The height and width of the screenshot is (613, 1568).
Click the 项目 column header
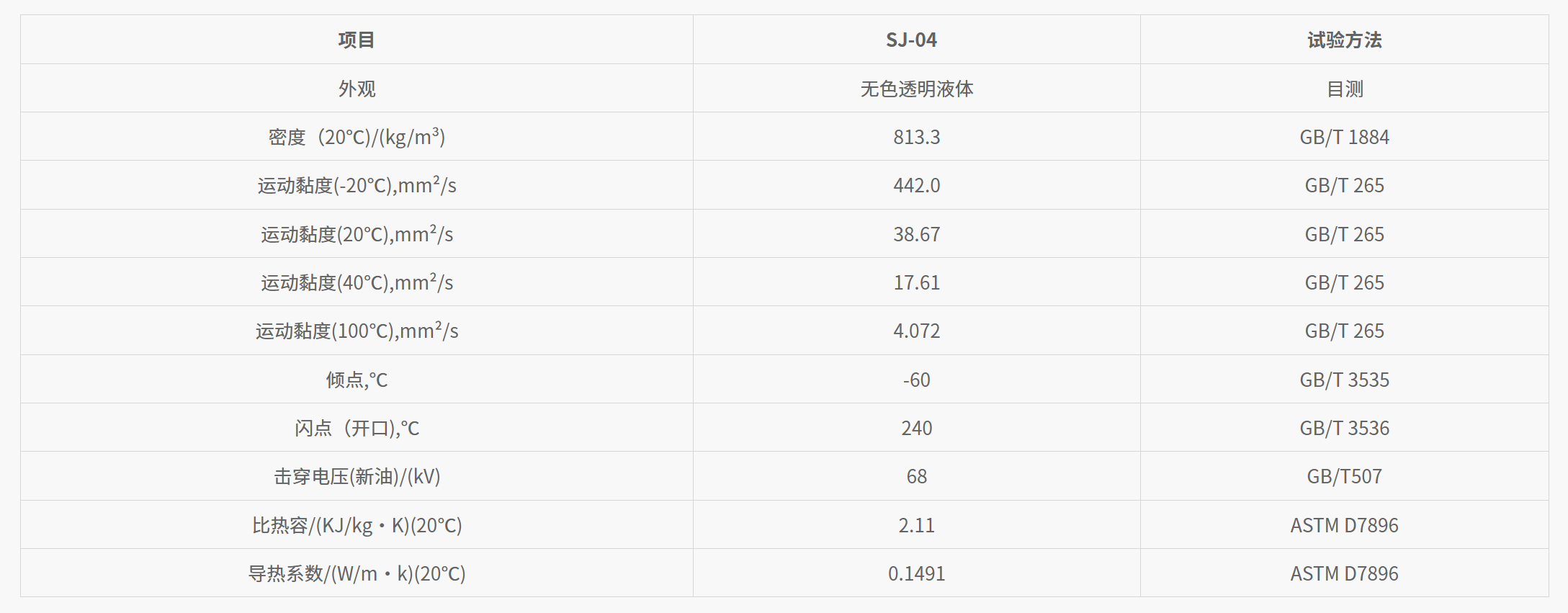[x=357, y=40]
